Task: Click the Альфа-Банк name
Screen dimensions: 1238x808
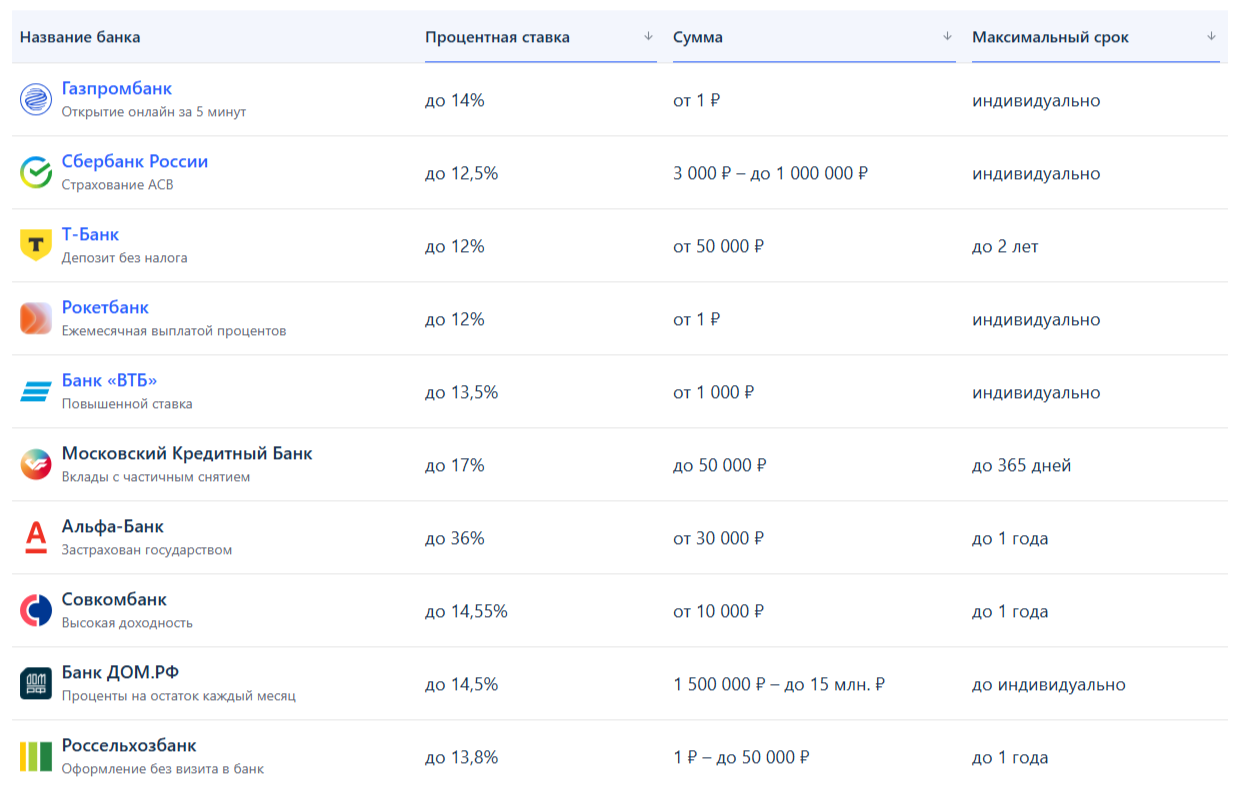Action: (x=113, y=527)
